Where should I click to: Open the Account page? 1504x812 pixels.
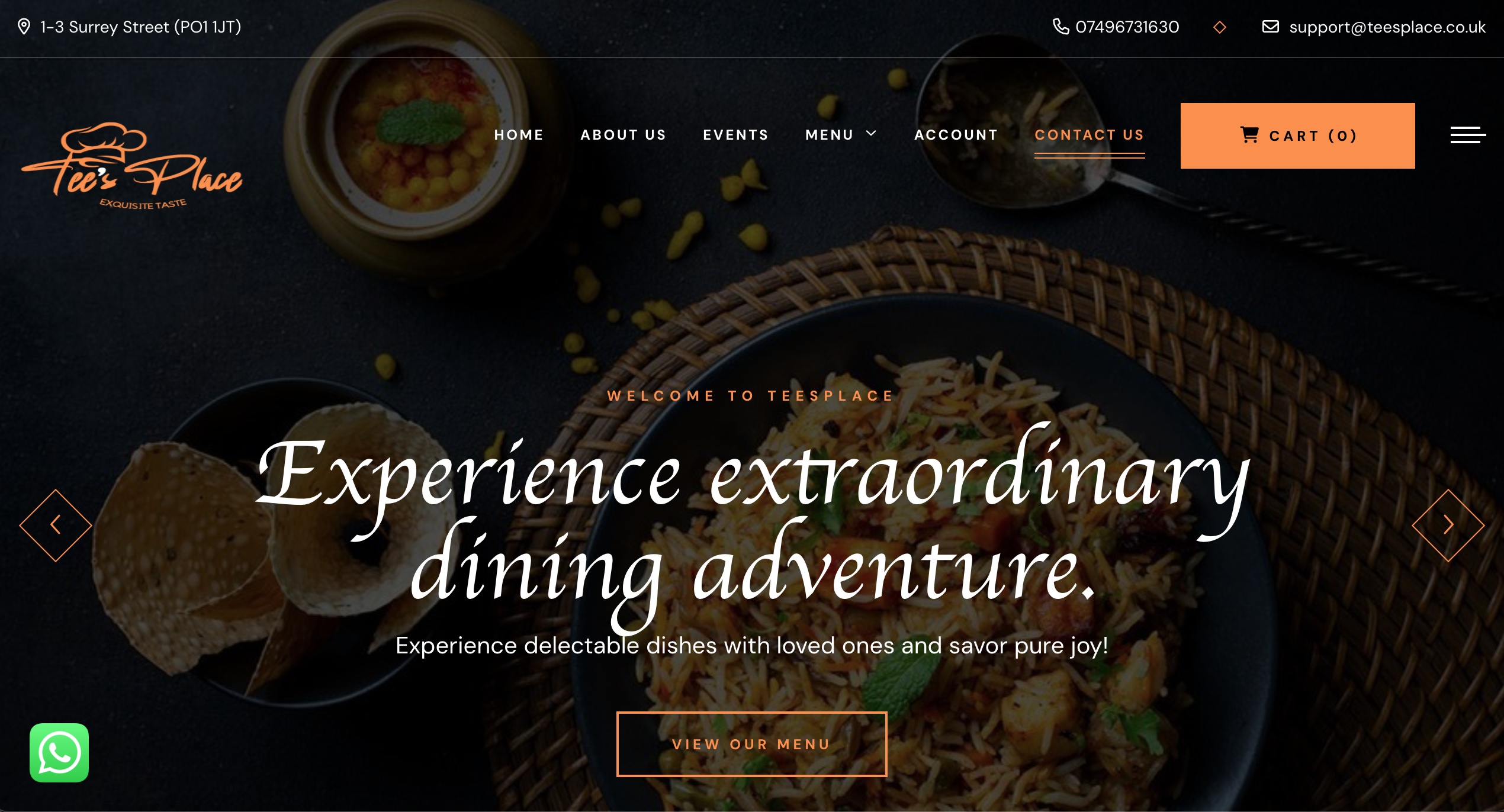click(x=956, y=135)
